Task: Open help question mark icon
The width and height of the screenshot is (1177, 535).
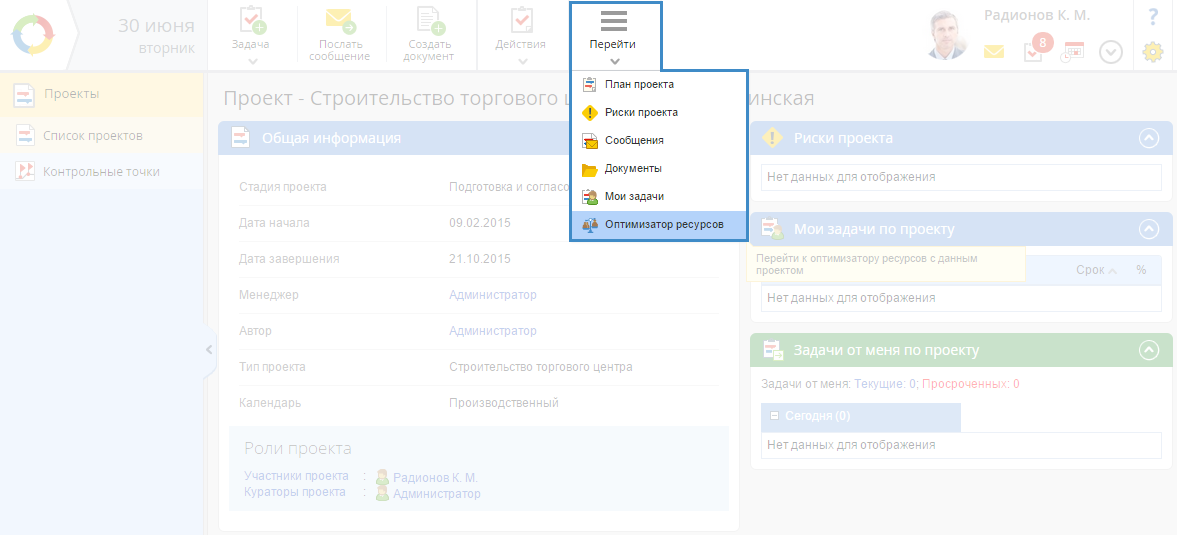Action: 1154,17
